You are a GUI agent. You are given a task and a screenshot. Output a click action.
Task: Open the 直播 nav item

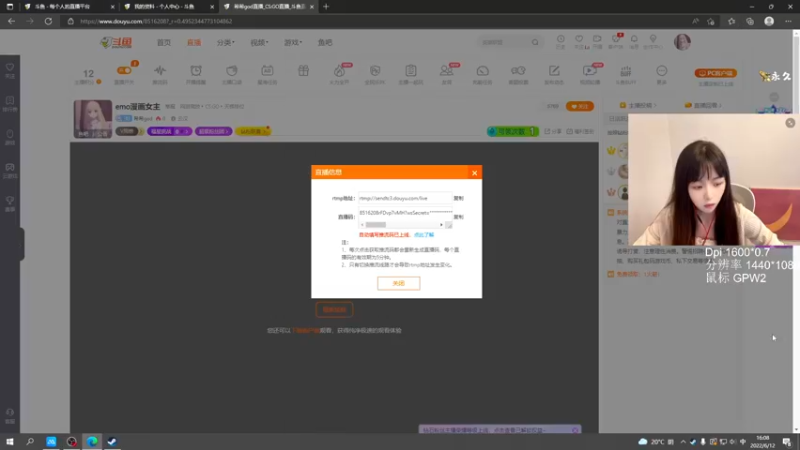(194, 42)
